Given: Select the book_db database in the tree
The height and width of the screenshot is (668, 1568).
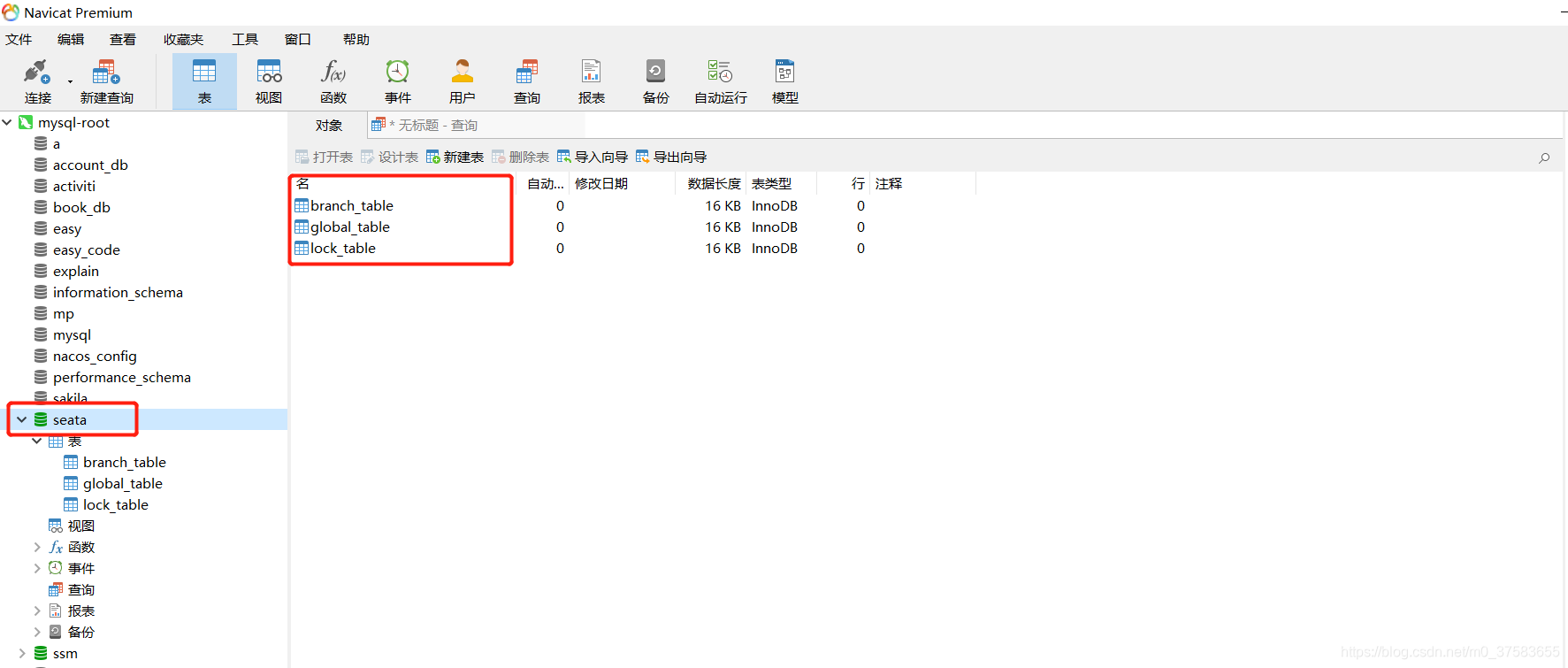Looking at the screenshot, I should coord(81,208).
